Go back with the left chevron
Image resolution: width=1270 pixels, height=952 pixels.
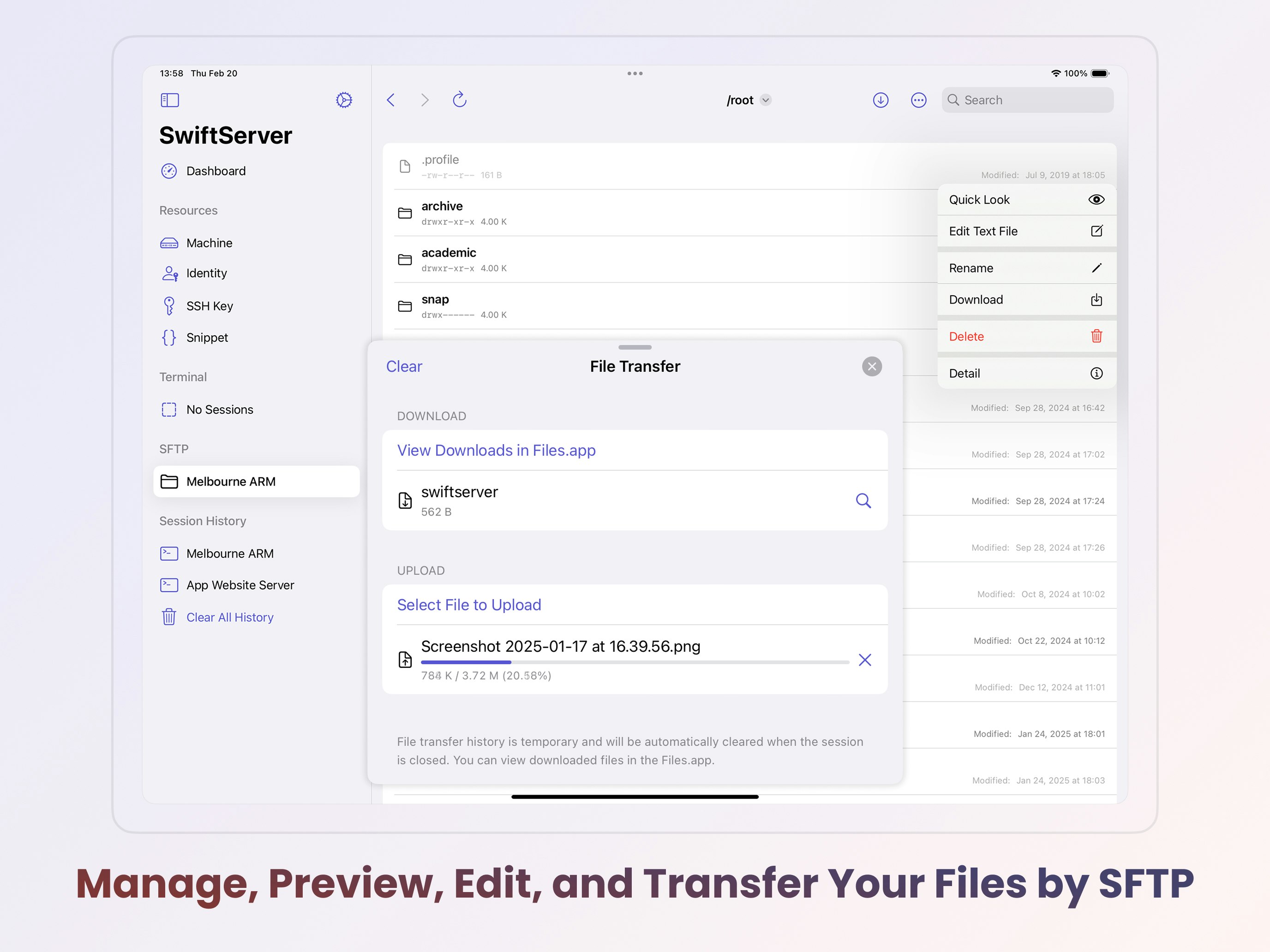(391, 100)
